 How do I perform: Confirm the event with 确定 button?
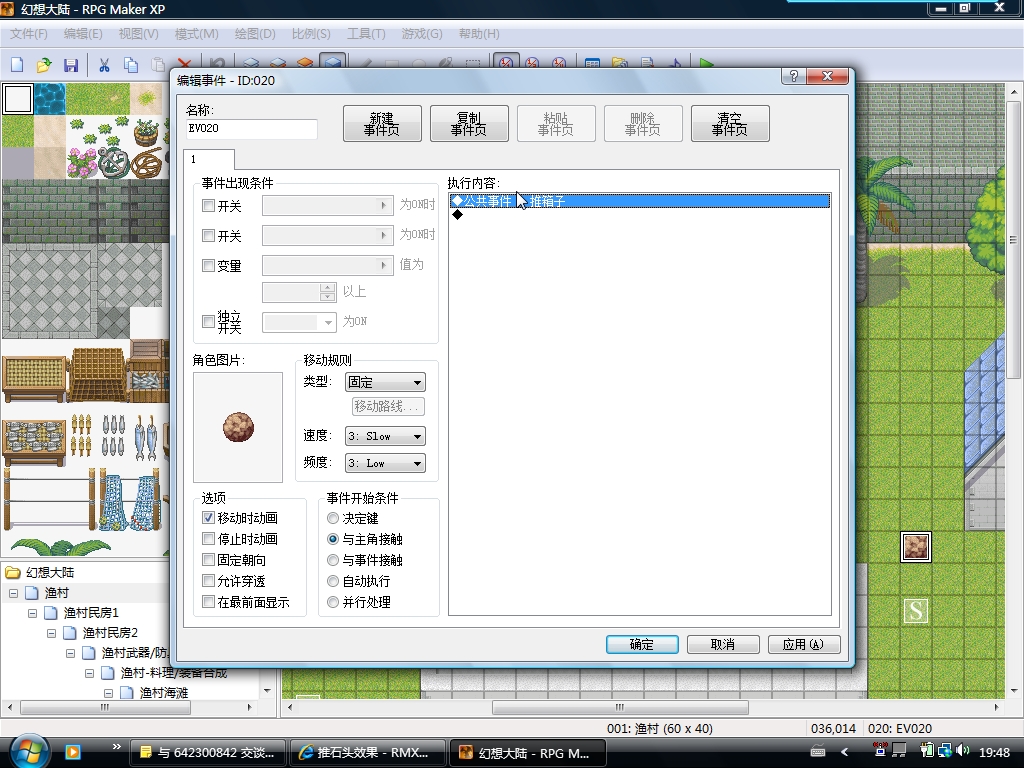642,645
